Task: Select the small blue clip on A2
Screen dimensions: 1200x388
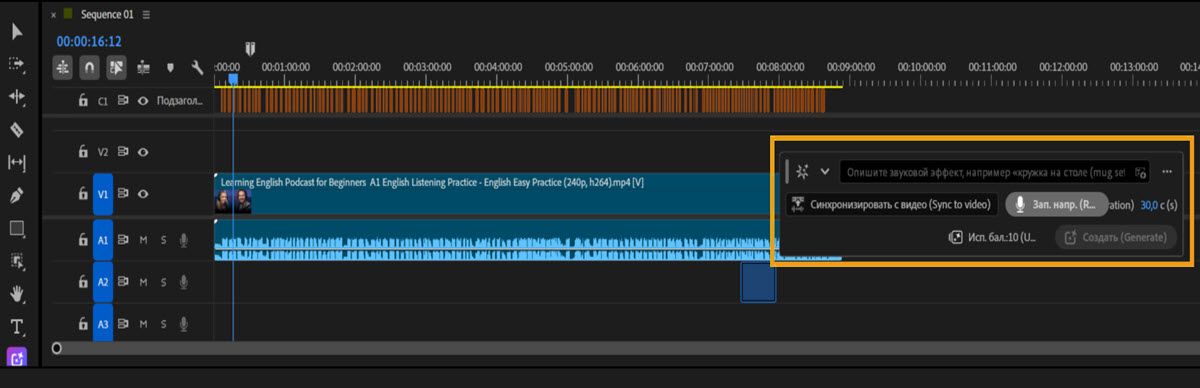Action: click(758, 282)
